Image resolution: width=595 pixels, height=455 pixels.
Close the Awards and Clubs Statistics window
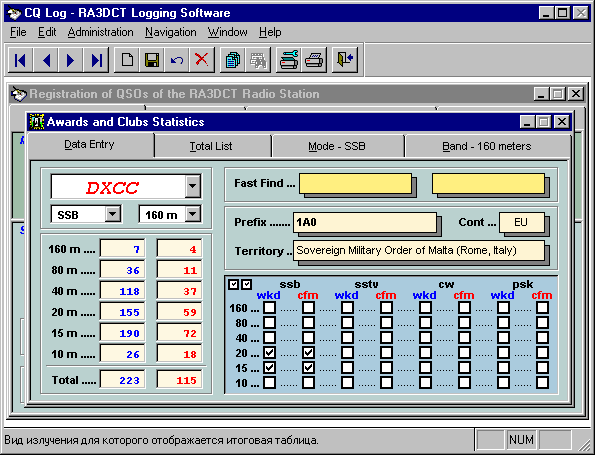coord(561,122)
